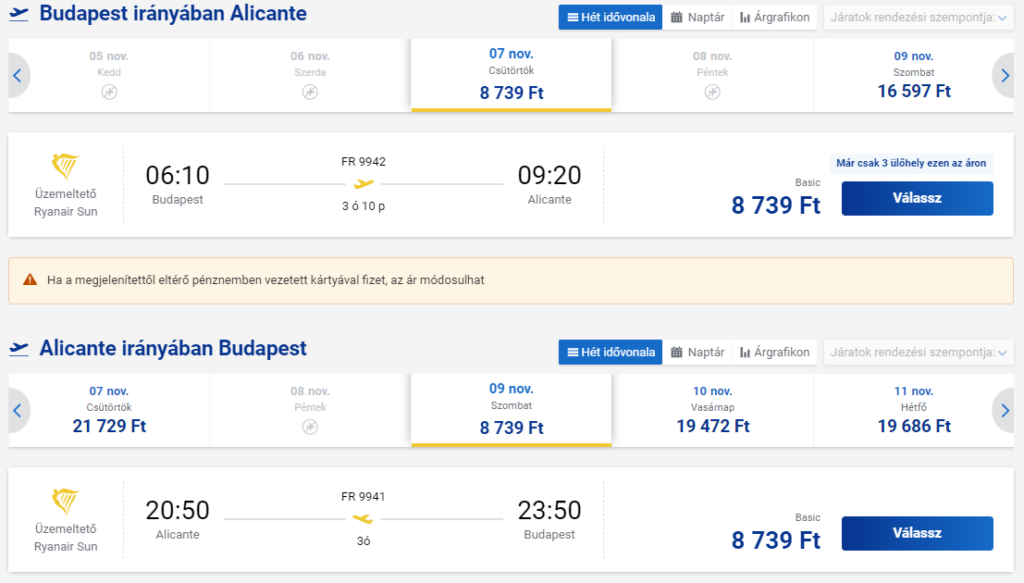
Task: Choose the 20:50 Alicante return flight with Válassz
Action: coord(917,533)
